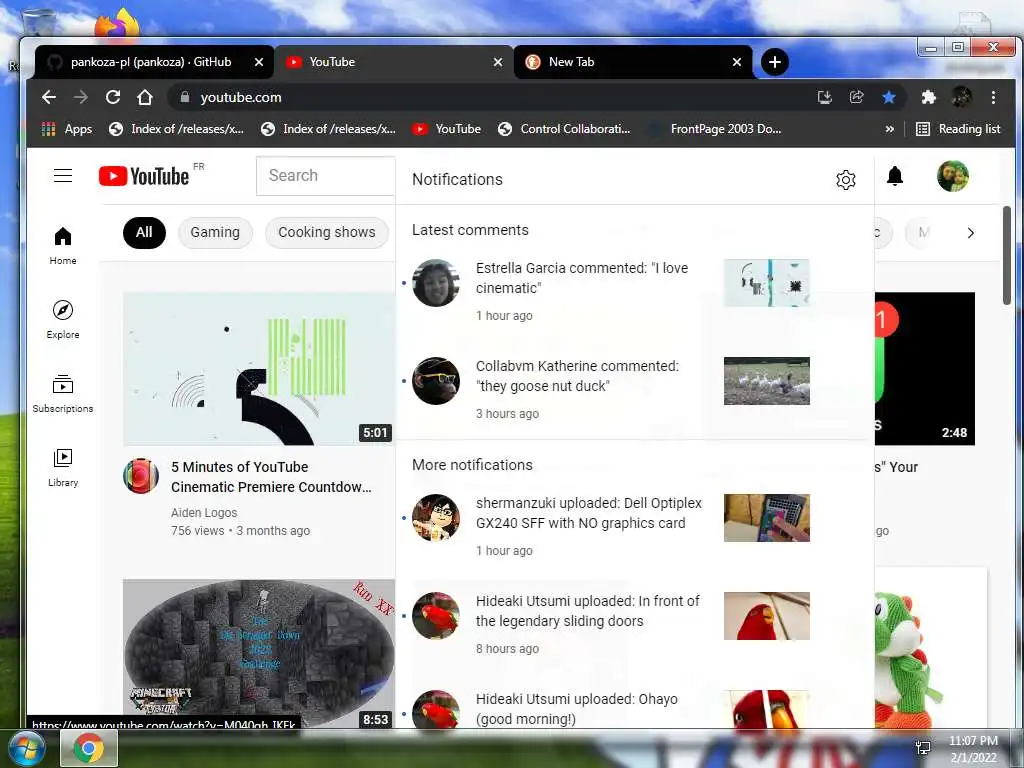Open the 2:48 video thumbnail

tap(925, 368)
